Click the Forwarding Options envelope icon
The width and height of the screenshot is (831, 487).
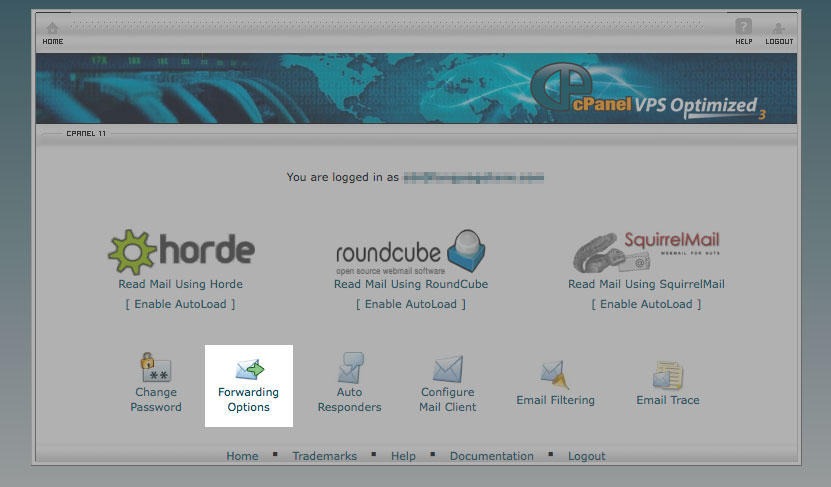(x=249, y=369)
